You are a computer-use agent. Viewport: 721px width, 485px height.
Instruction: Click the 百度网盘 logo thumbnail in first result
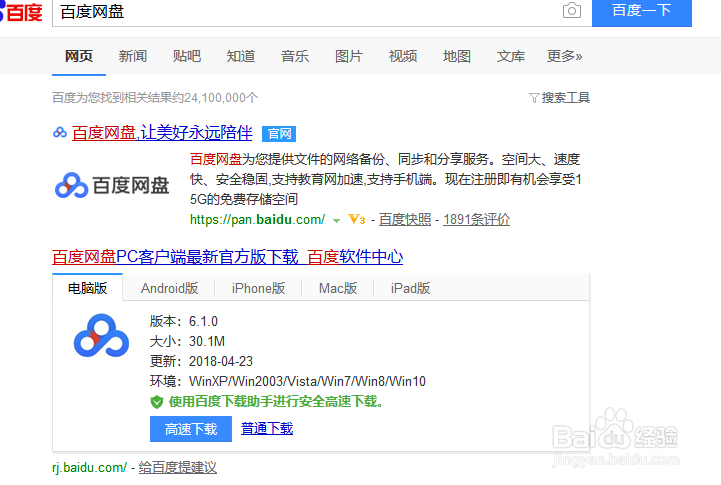pyautogui.click(x=112, y=185)
